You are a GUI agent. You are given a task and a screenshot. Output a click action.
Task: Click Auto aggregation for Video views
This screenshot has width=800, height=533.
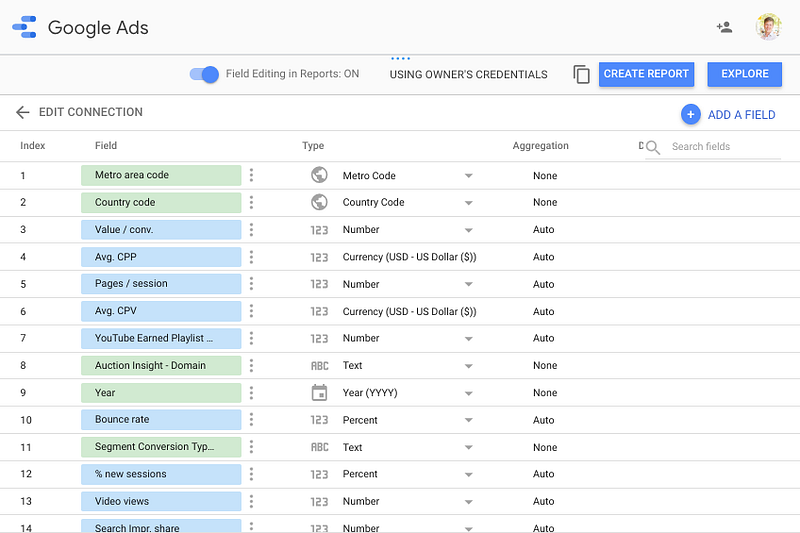pyautogui.click(x=543, y=501)
